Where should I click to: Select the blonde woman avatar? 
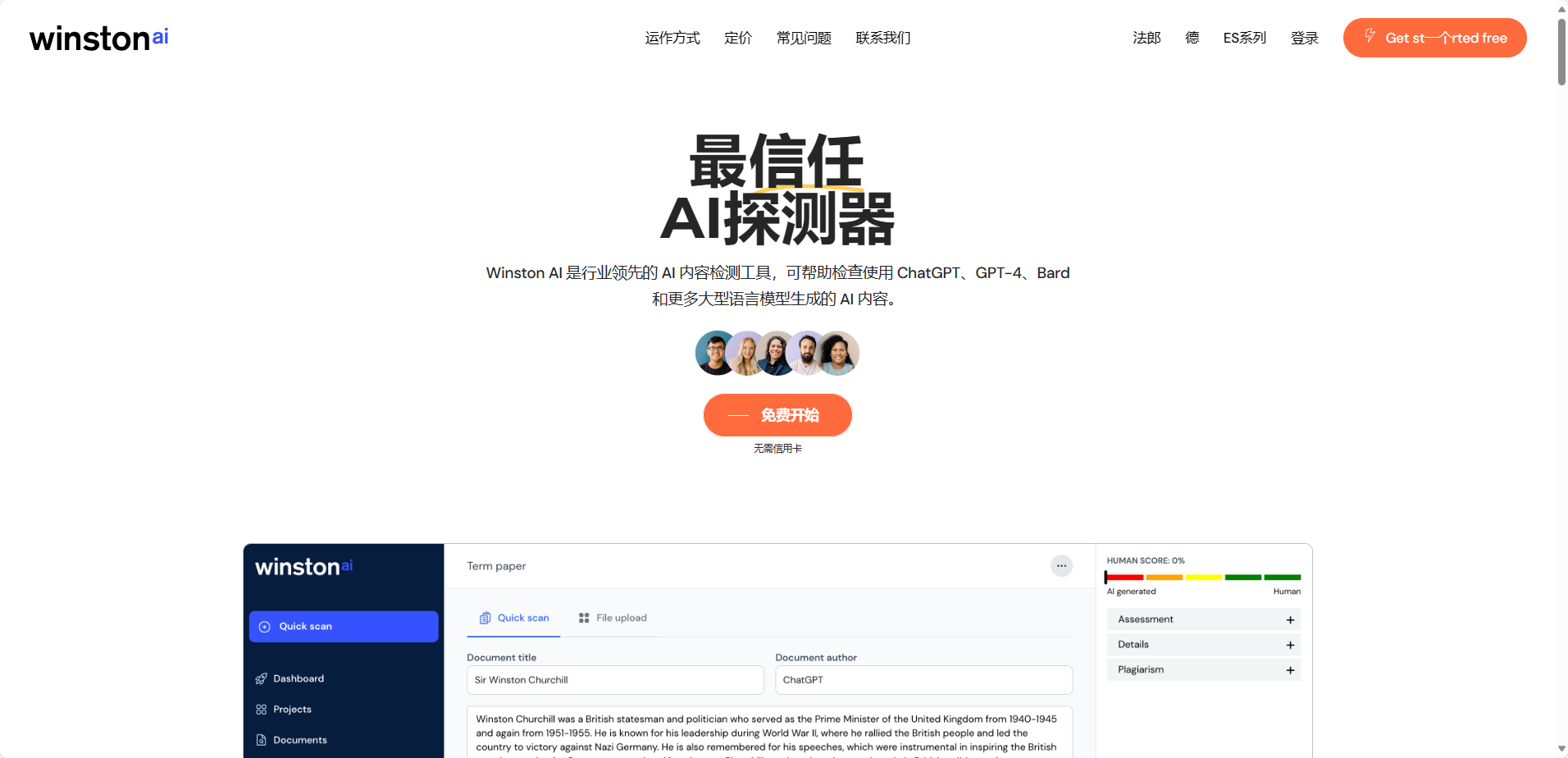point(746,353)
